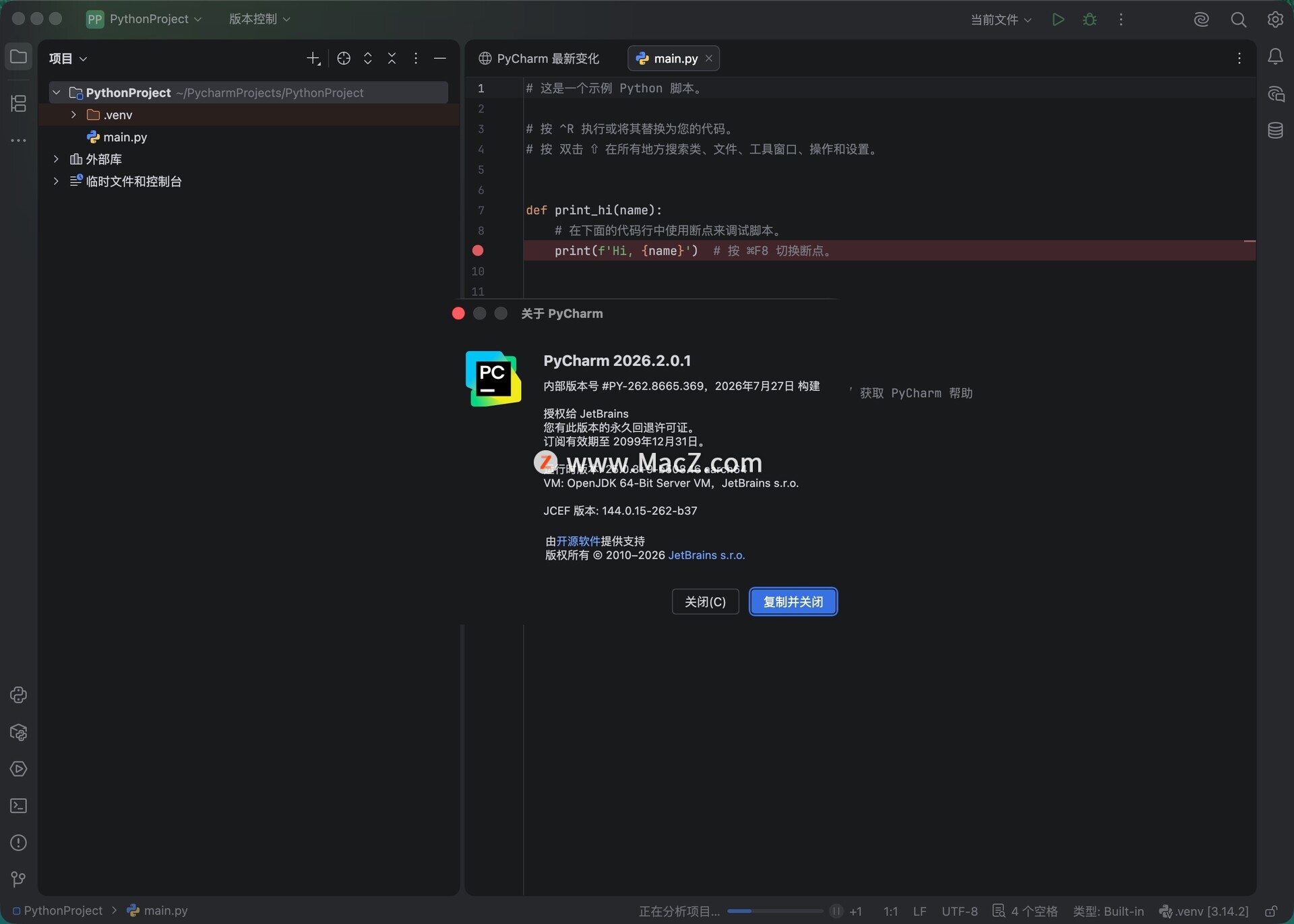
Task: Hide the Project panel
Action: [440, 59]
